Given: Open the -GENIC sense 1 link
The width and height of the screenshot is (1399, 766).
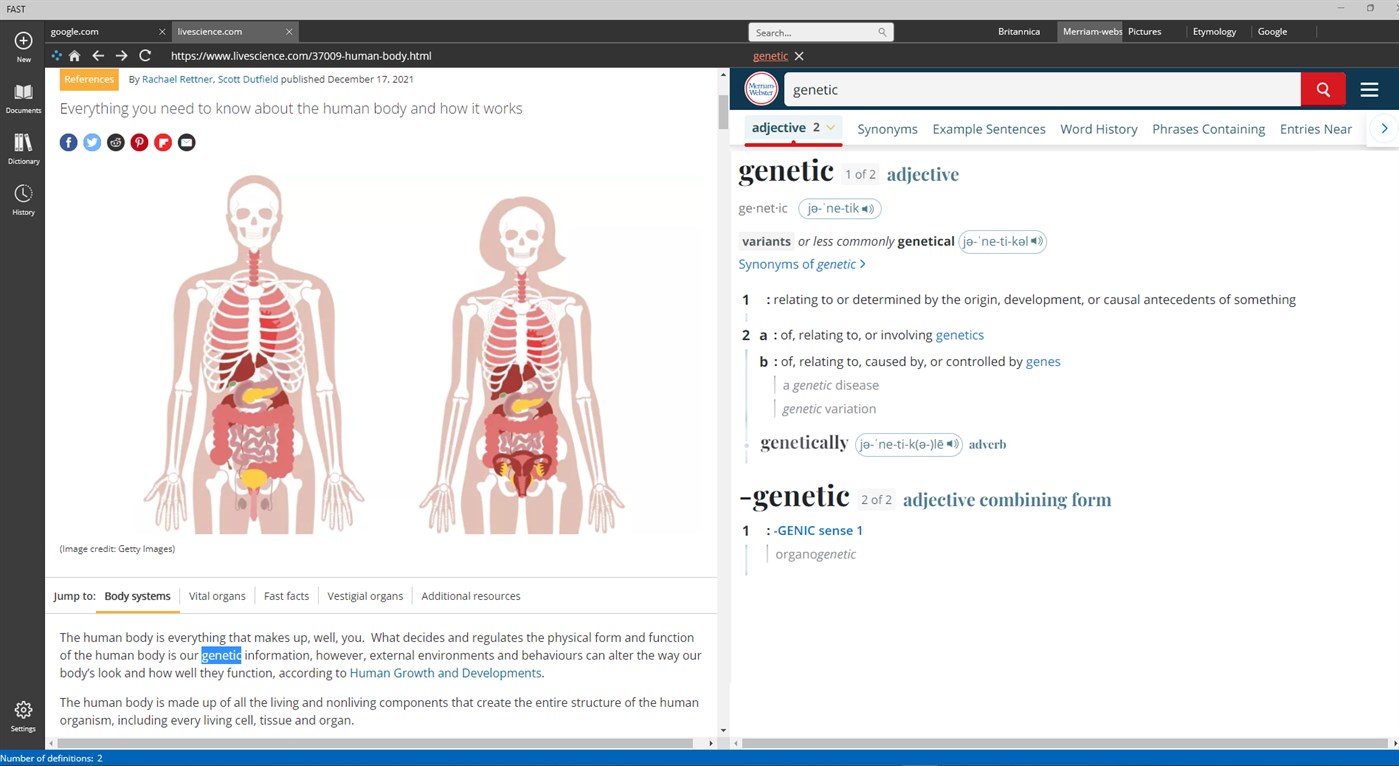Looking at the screenshot, I should click(x=818, y=531).
